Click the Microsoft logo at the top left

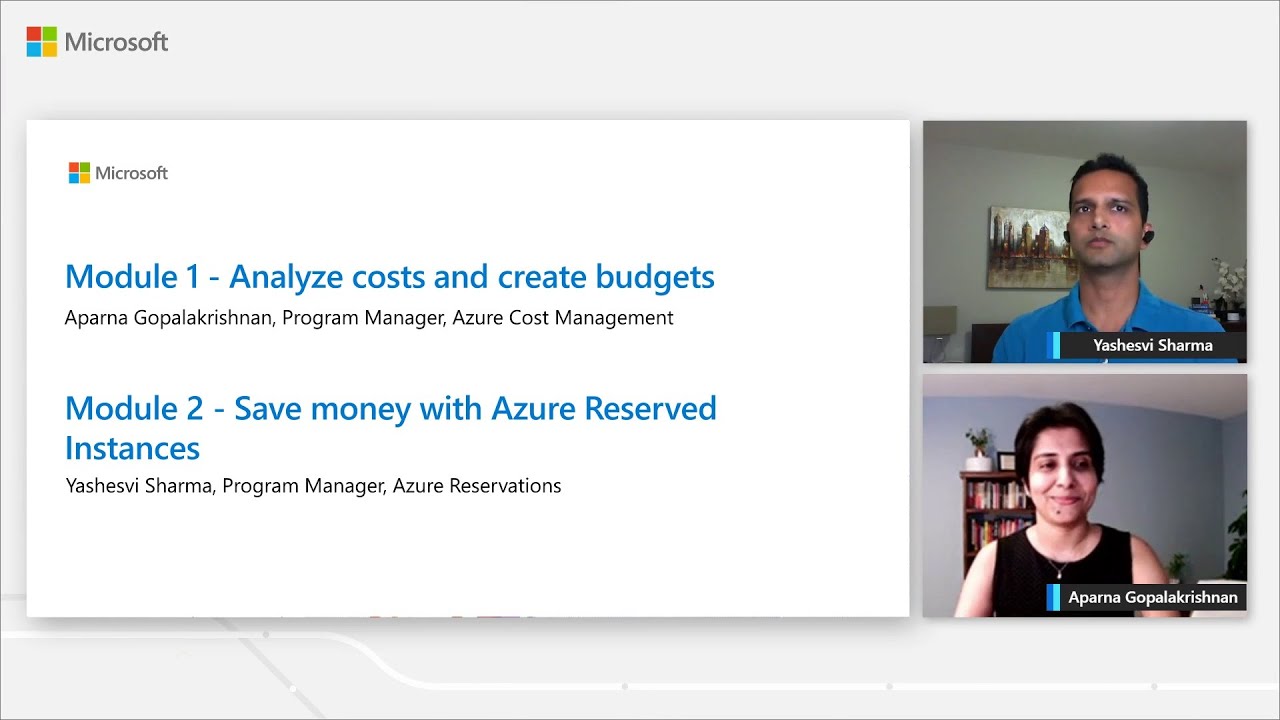(97, 42)
